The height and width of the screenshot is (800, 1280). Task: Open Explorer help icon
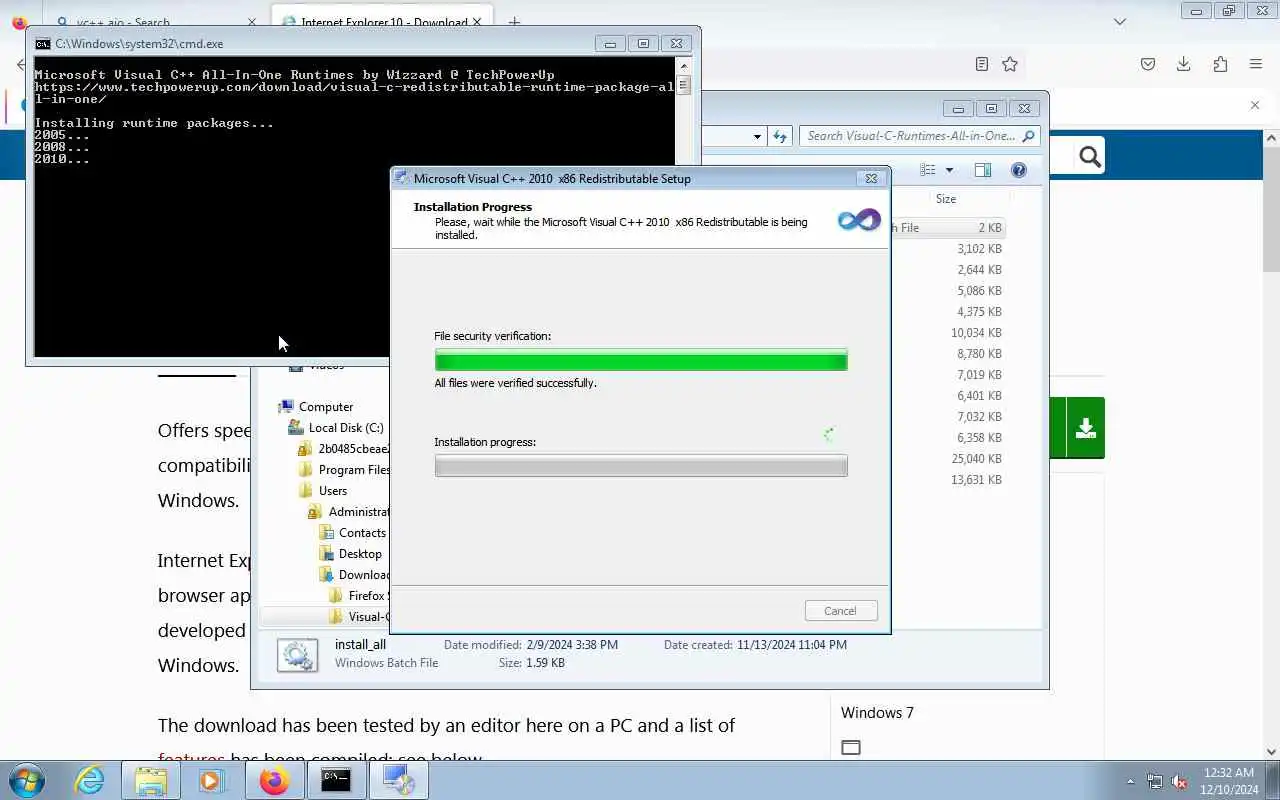pos(1019,170)
